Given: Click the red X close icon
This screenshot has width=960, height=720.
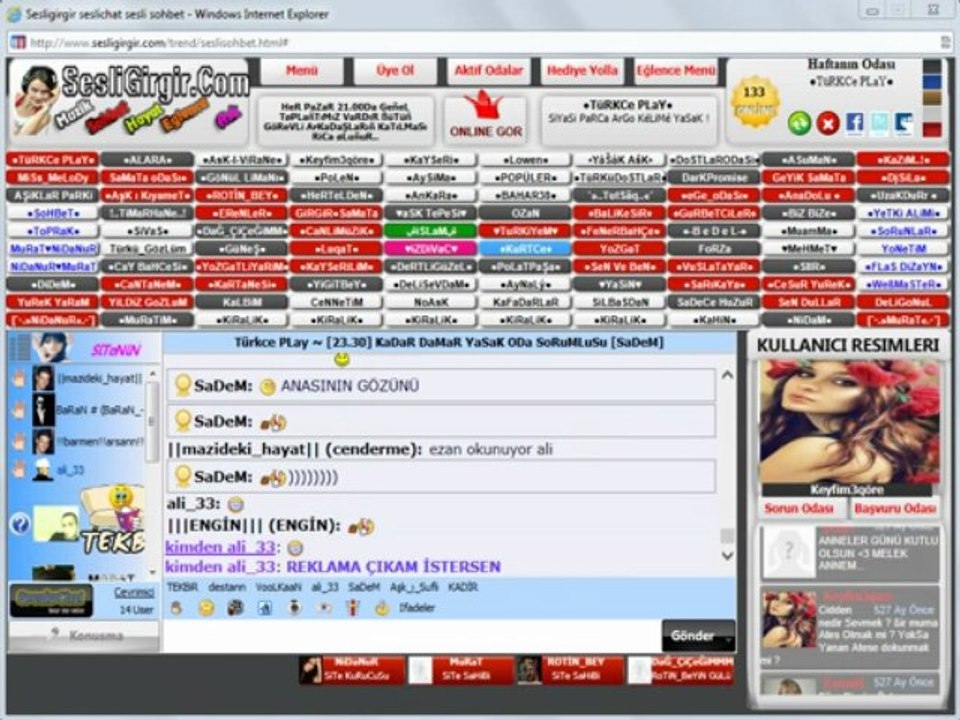Looking at the screenshot, I should (828, 123).
